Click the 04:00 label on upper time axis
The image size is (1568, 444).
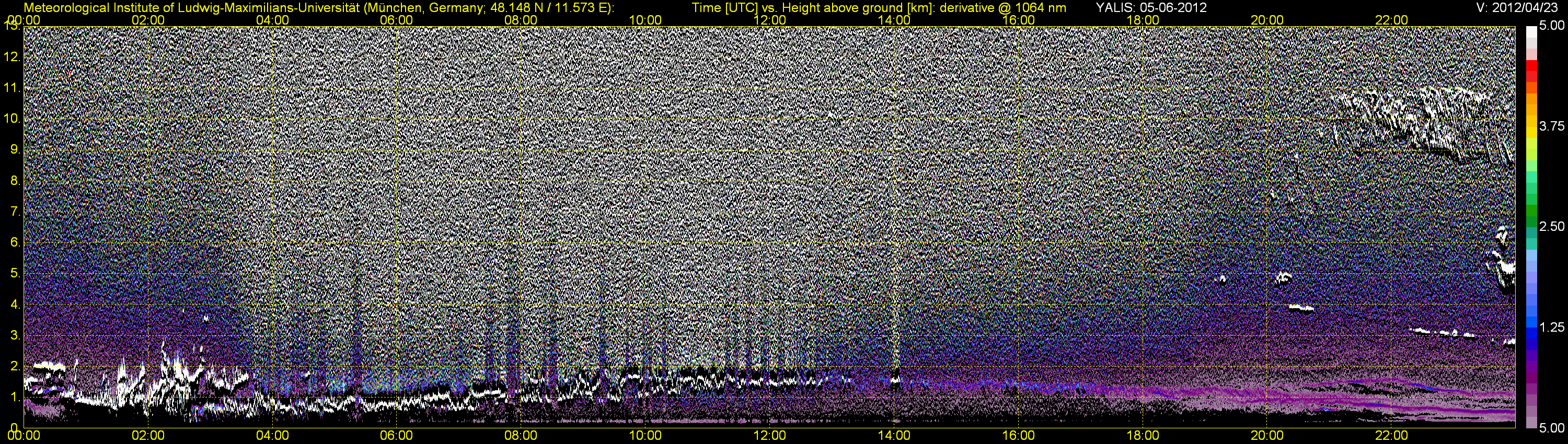272,20
